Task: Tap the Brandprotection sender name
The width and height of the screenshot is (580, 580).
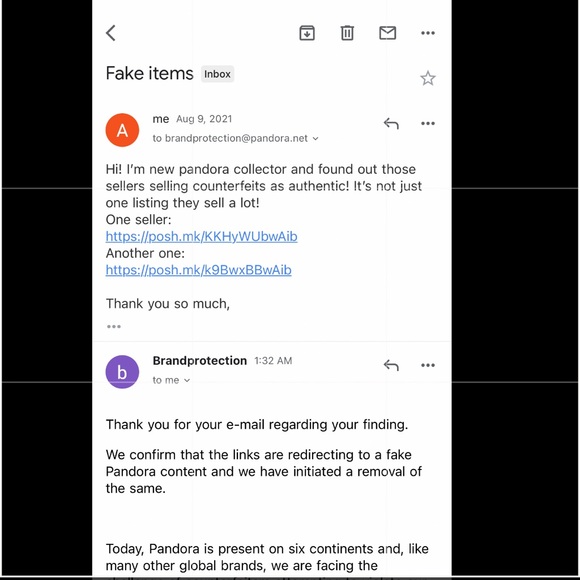Action: [x=200, y=361]
